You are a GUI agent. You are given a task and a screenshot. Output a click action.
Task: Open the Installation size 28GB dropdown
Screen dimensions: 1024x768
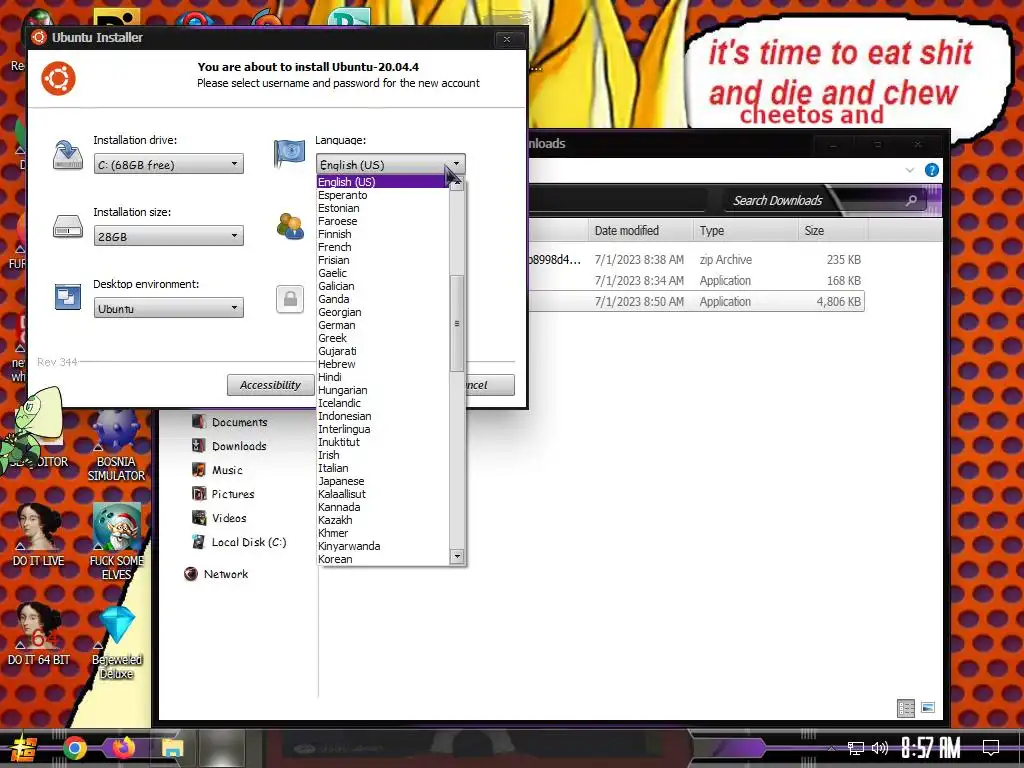168,236
